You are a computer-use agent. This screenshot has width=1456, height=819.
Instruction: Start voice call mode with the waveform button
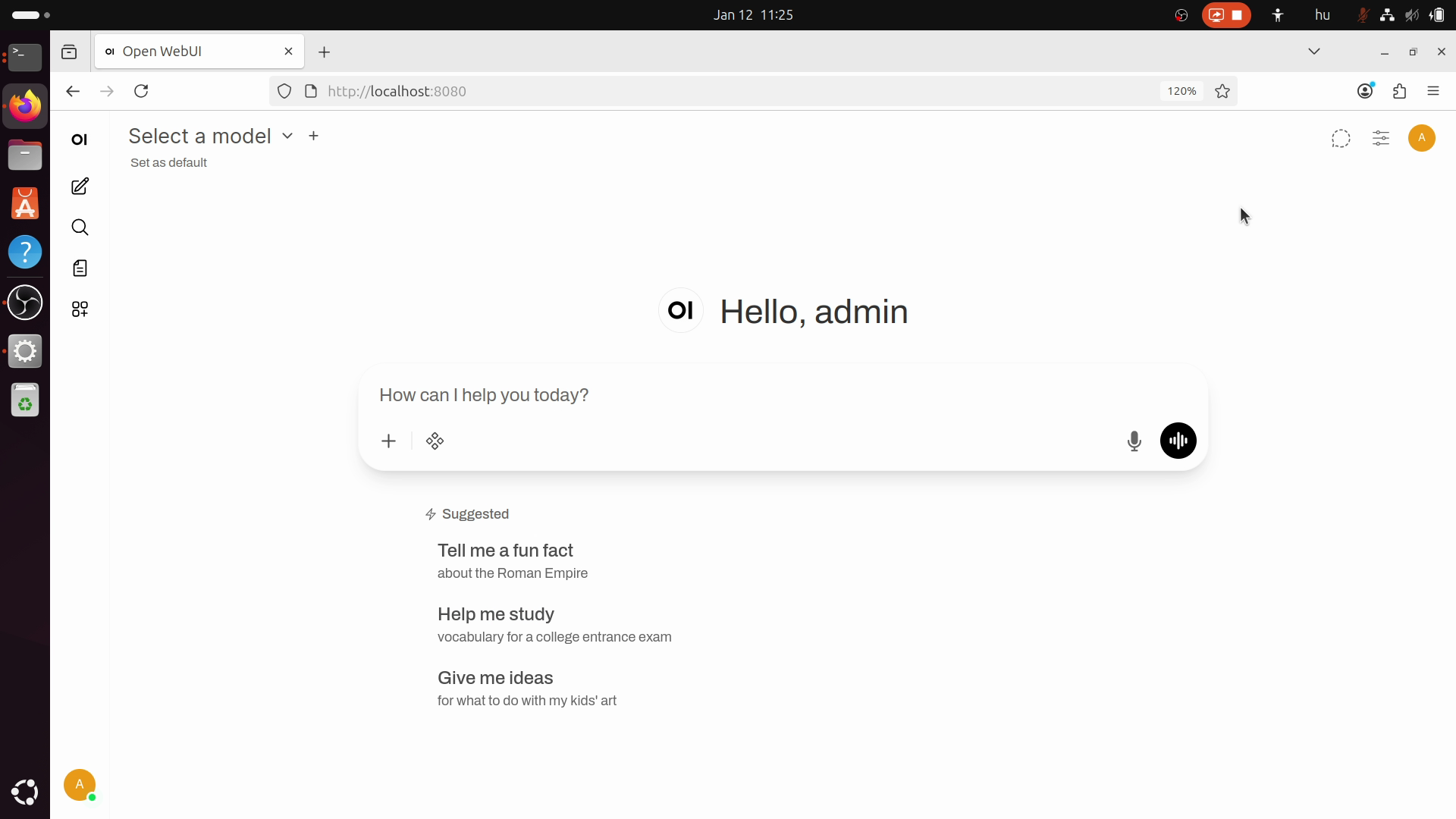(x=1177, y=441)
